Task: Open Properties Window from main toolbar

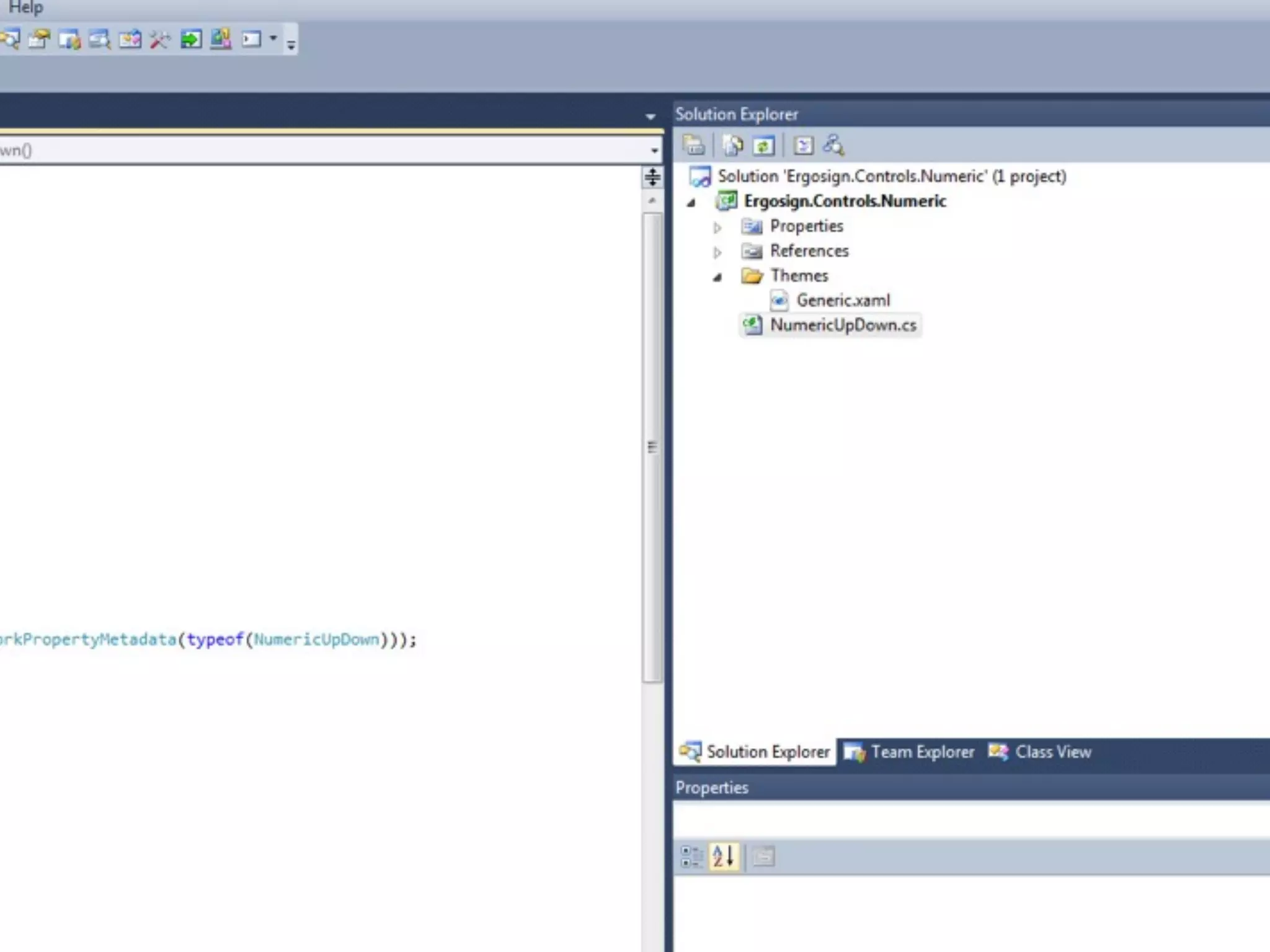Action: [x=40, y=40]
